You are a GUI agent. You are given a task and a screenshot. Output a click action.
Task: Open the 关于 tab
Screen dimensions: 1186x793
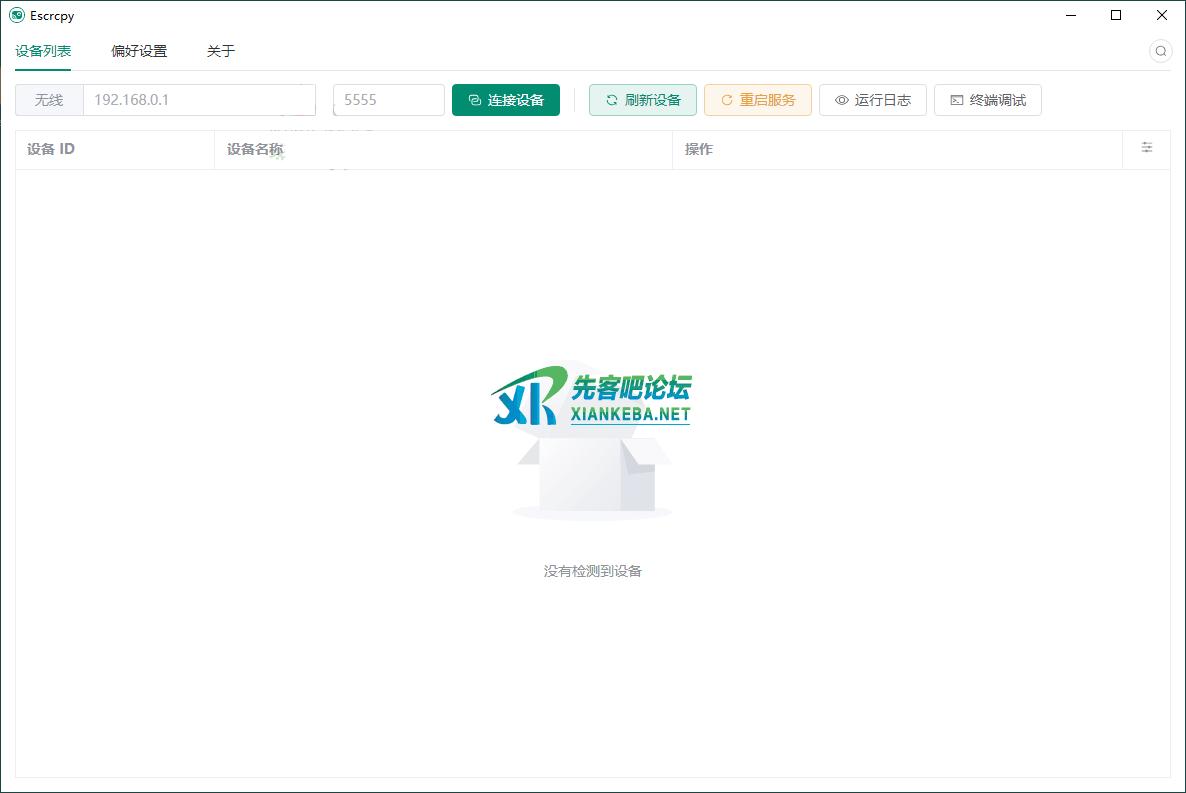(220, 50)
